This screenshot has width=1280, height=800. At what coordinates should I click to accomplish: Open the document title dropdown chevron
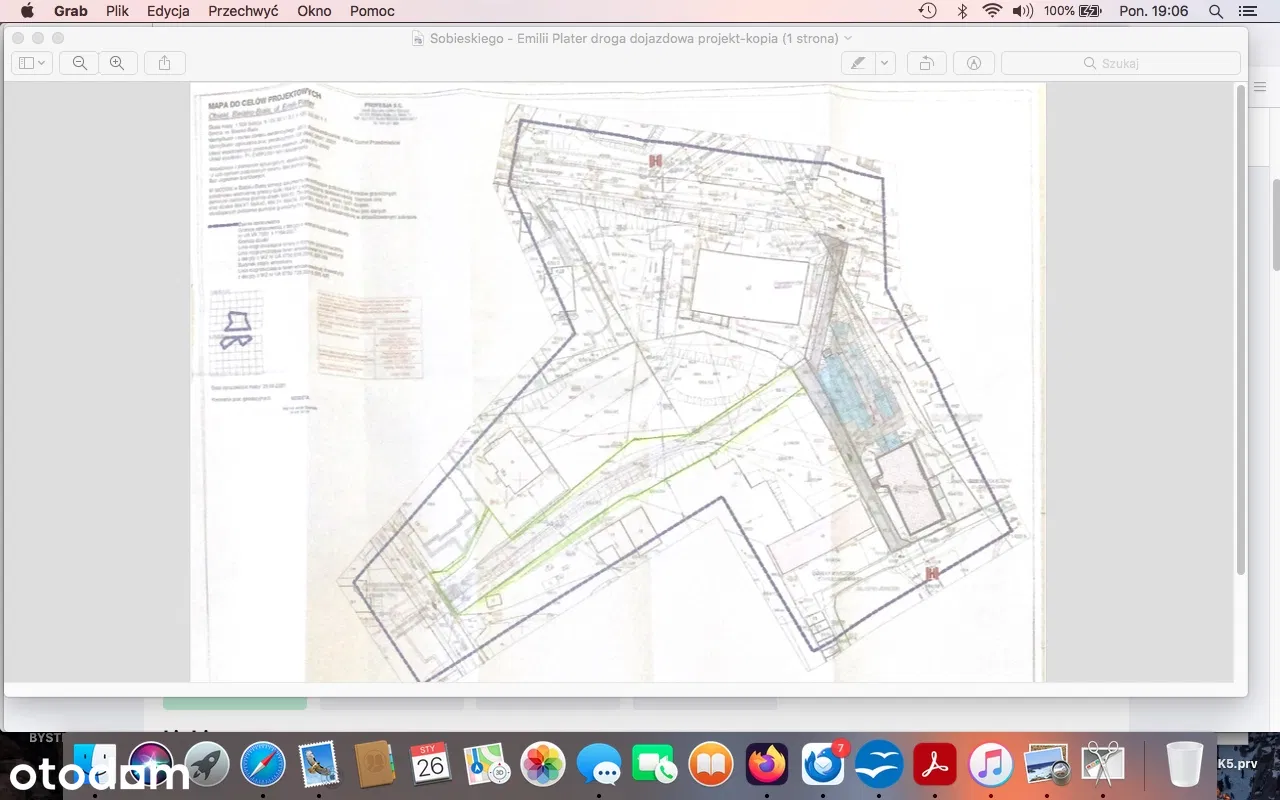point(849,38)
